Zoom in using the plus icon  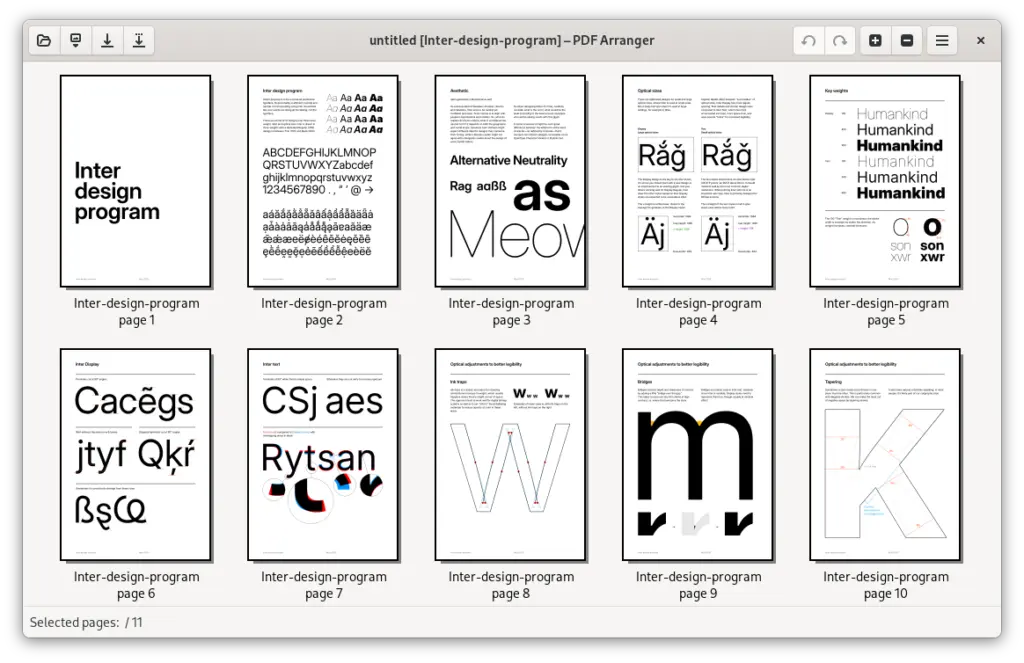point(875,41)
